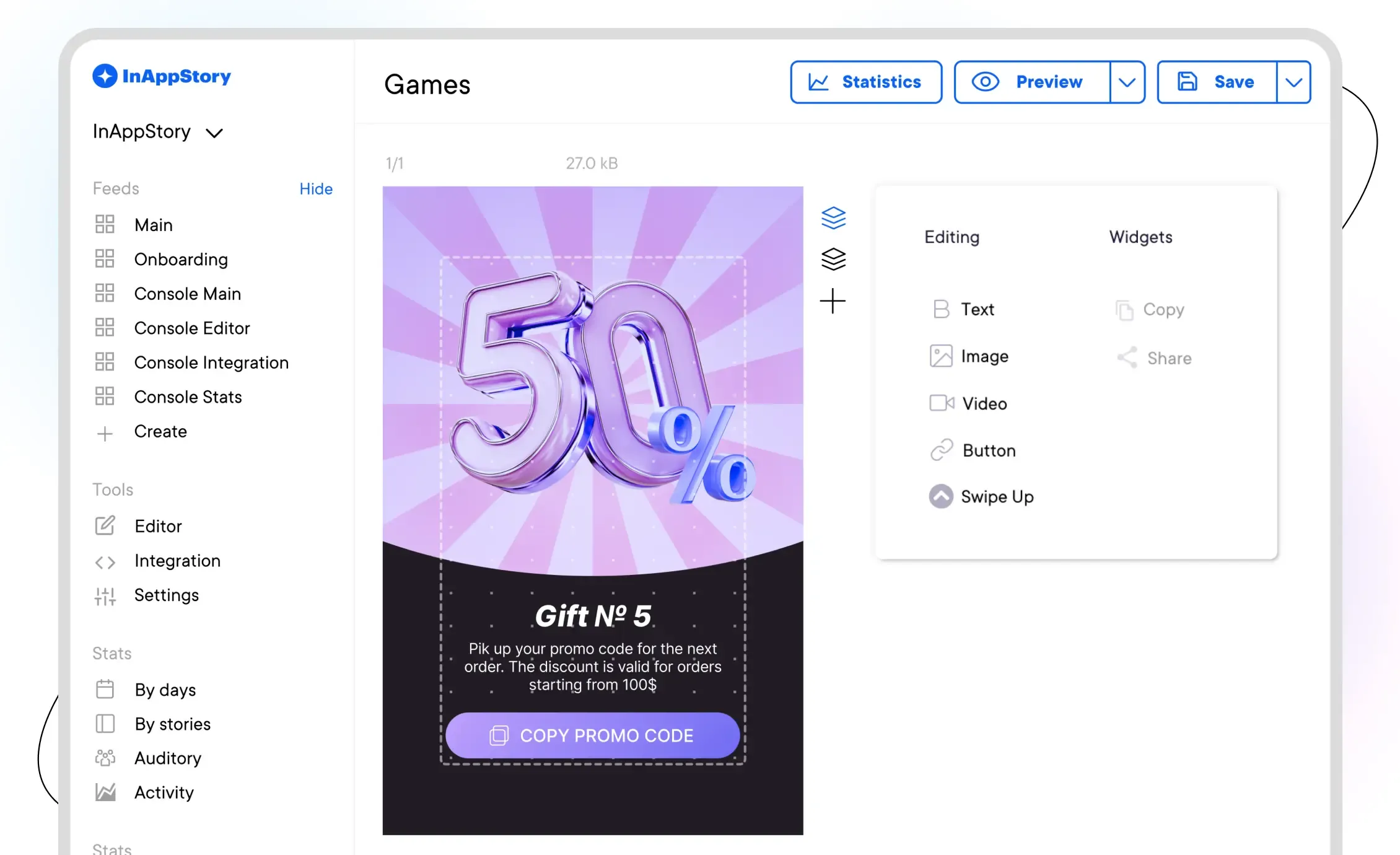
Task: Select the Copy widget
Action: point(1149,309)
